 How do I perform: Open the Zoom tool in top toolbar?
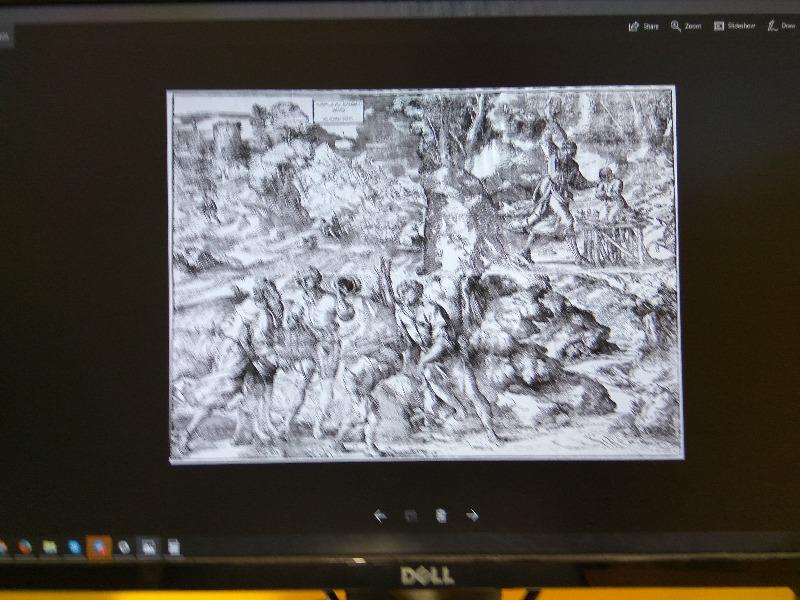[x=686, y=26]
